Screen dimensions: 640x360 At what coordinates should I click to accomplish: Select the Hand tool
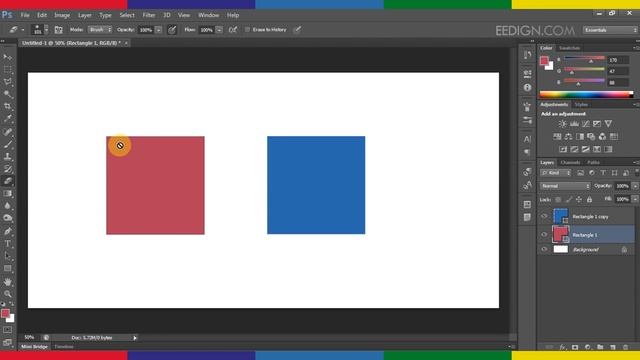click(x=8, y=282)
